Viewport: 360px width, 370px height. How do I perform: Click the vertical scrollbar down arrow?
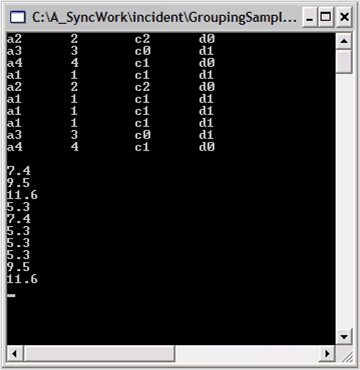click(344, 337)
